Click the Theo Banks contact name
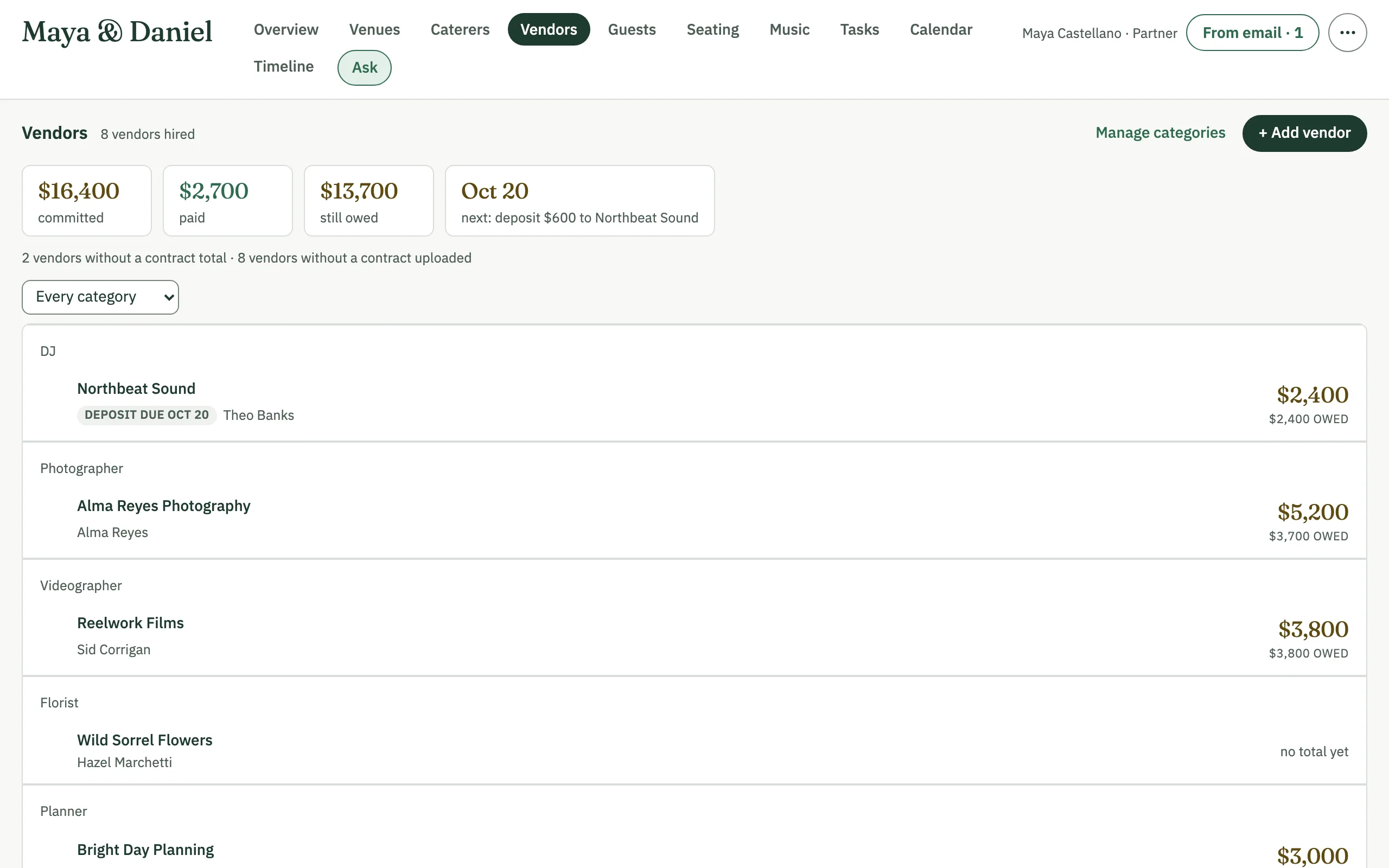 (258, 415)
